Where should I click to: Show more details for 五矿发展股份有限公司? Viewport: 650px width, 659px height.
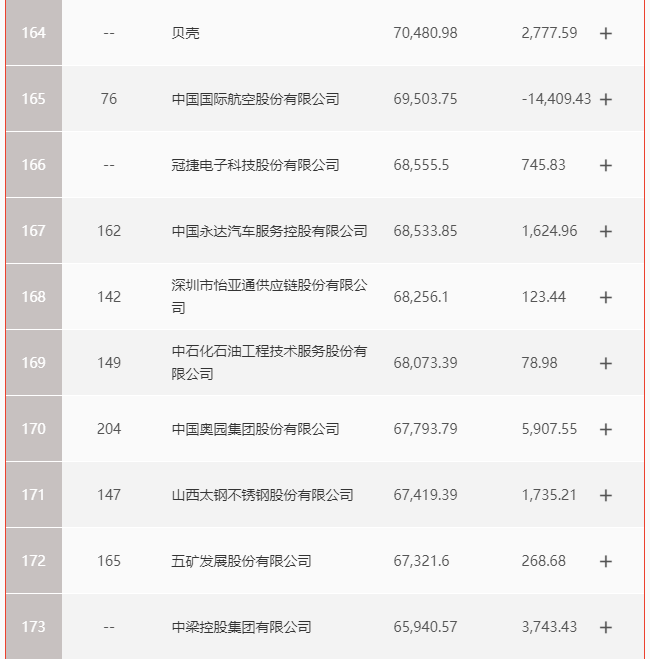(x=605, y=561)
